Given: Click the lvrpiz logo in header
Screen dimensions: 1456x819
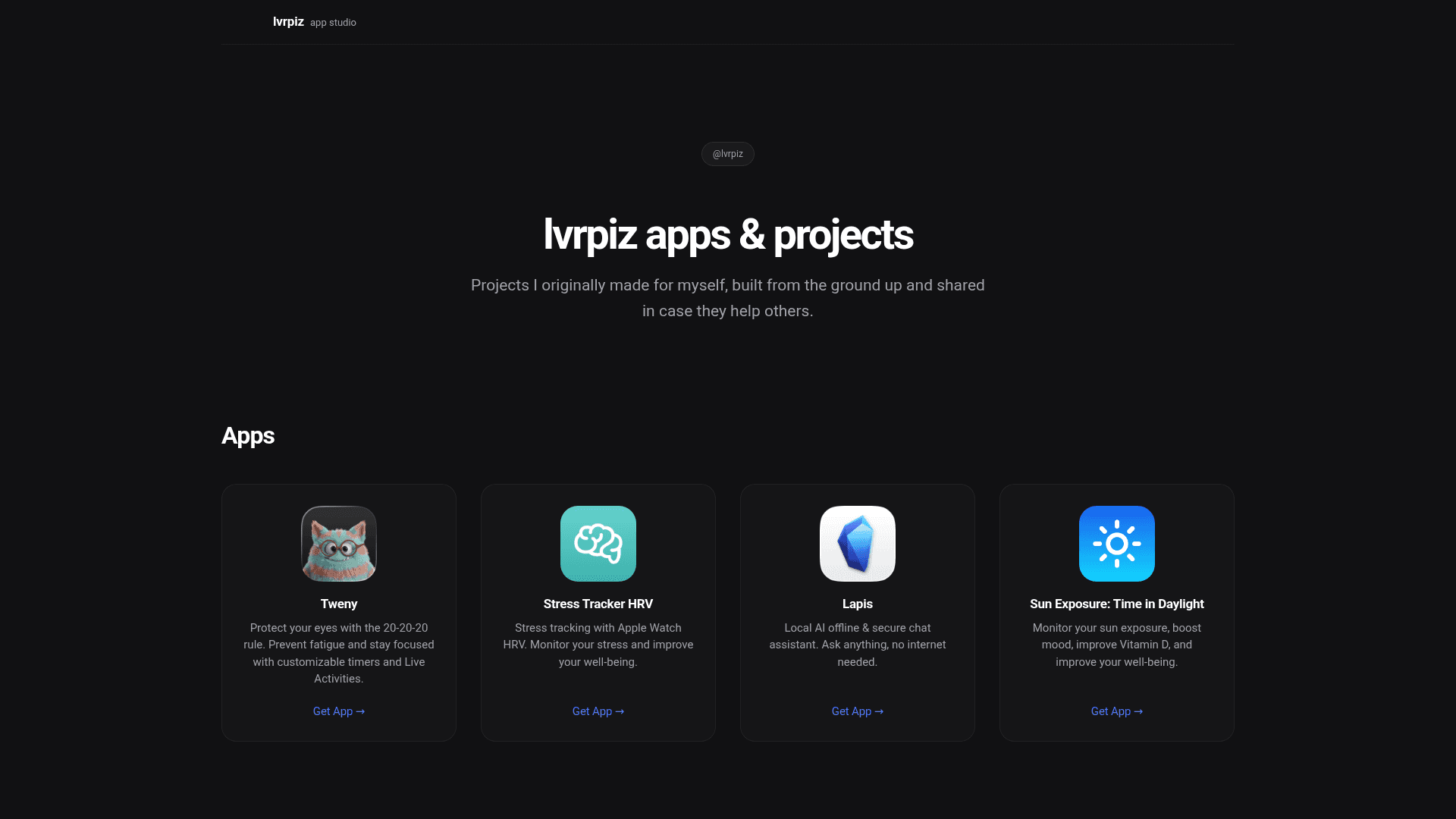Looking at the screenshot, I should [x=288, y=22].
